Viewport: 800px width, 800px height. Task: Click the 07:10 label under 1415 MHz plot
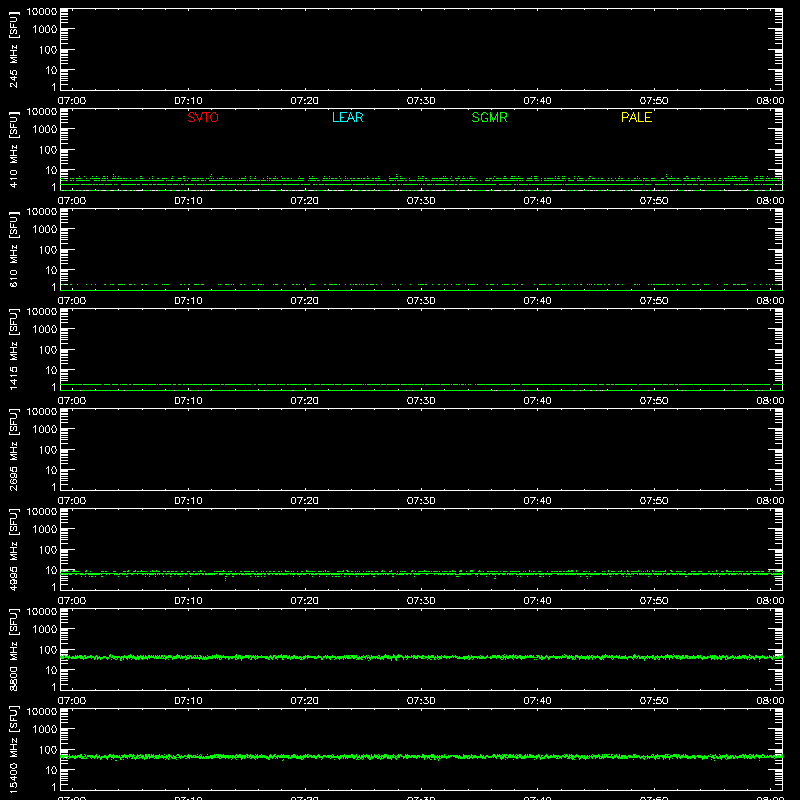tap(188, 401)
